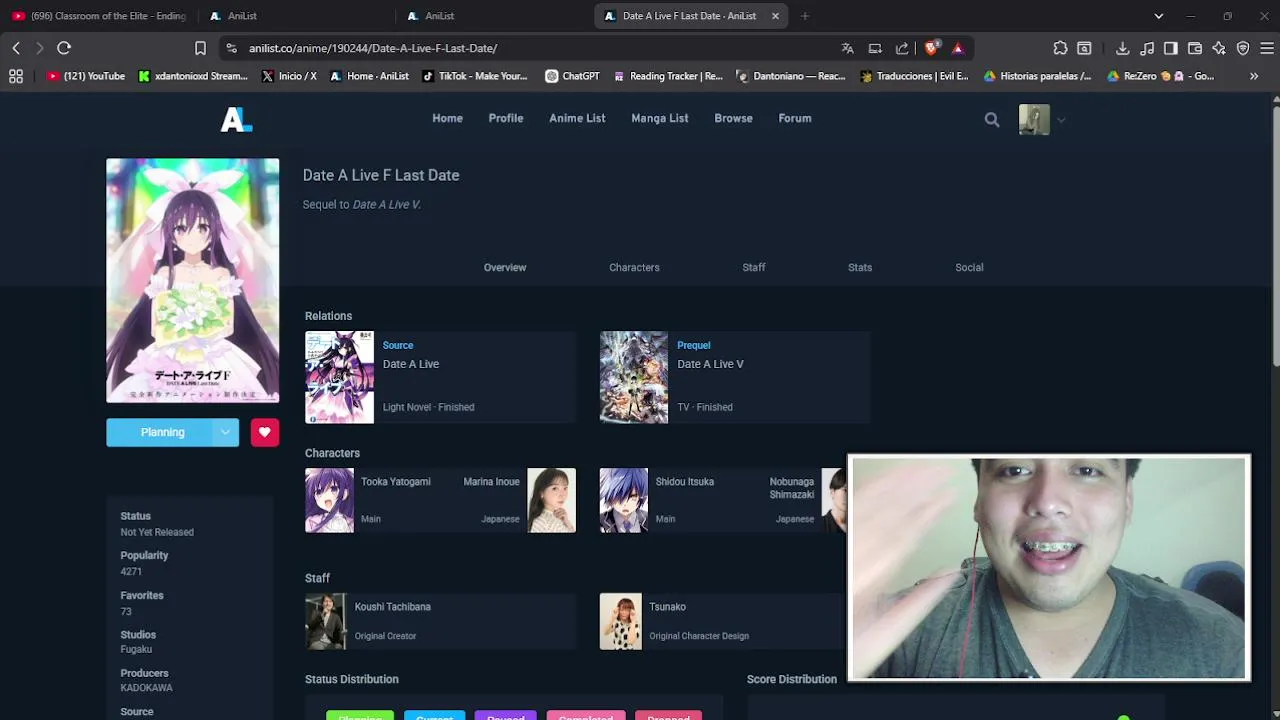The height and width of the screenshot is (720, 1280).
Task: Reload the page with refresh icon
Action: coord(64,48)
